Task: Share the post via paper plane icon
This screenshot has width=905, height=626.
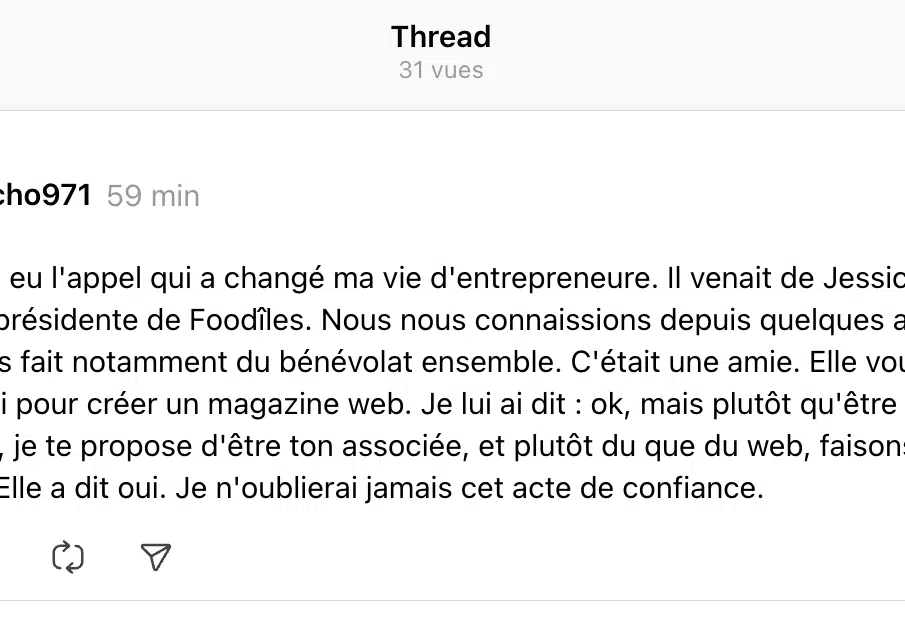Action: pyautogui.click(x=156, y=557)
